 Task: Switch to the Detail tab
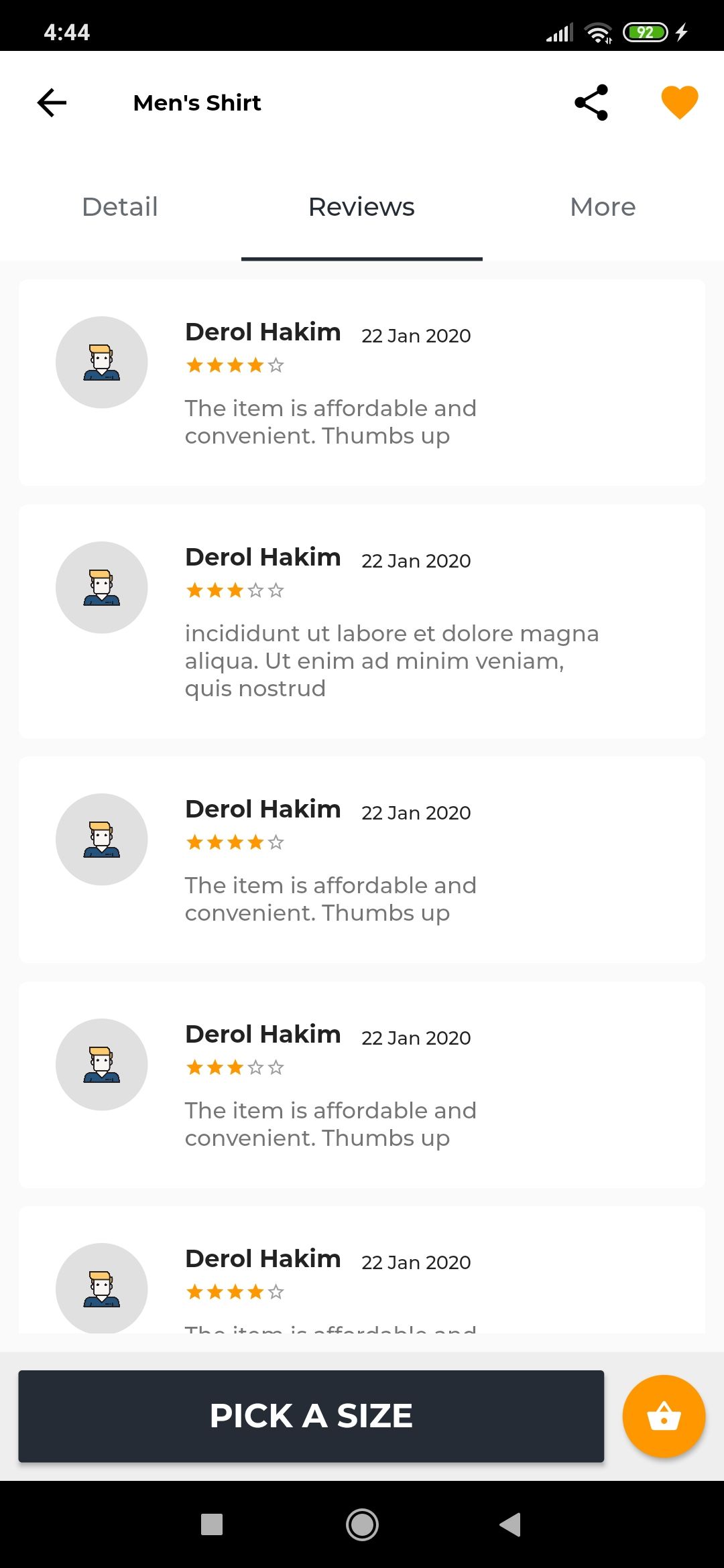pyautogui.click(x=120, y=207)
